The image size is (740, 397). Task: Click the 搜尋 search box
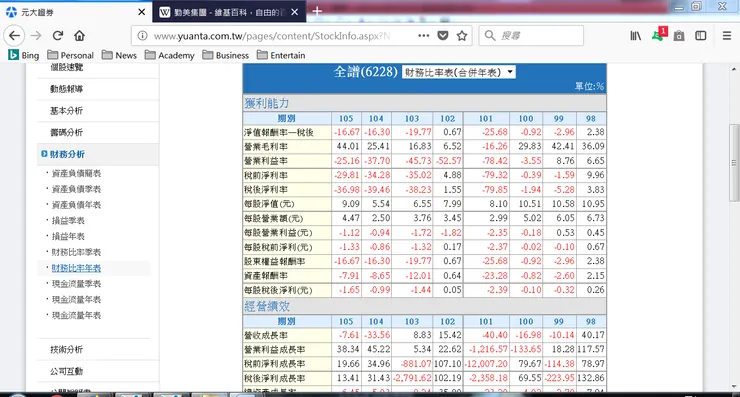click(531, 35)
